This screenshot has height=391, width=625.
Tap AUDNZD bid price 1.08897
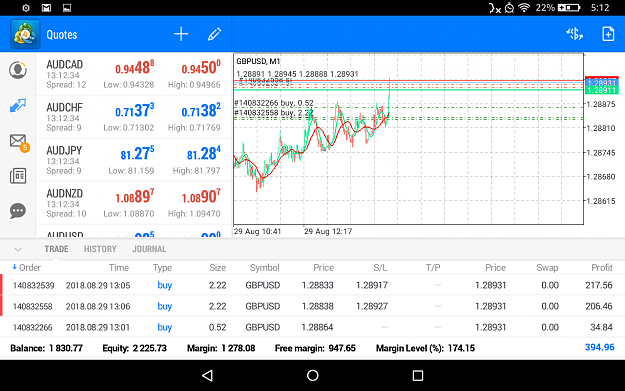[135, 196]
